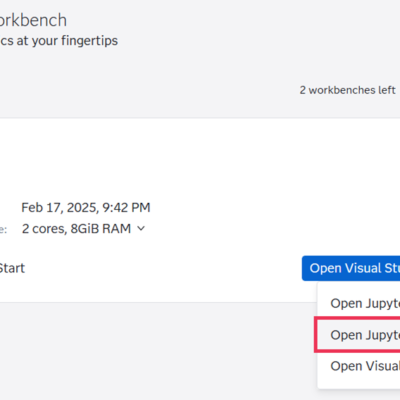Click the blue Open Visual Studio button
Screen dimensions: 400x400
coord(351,268)
